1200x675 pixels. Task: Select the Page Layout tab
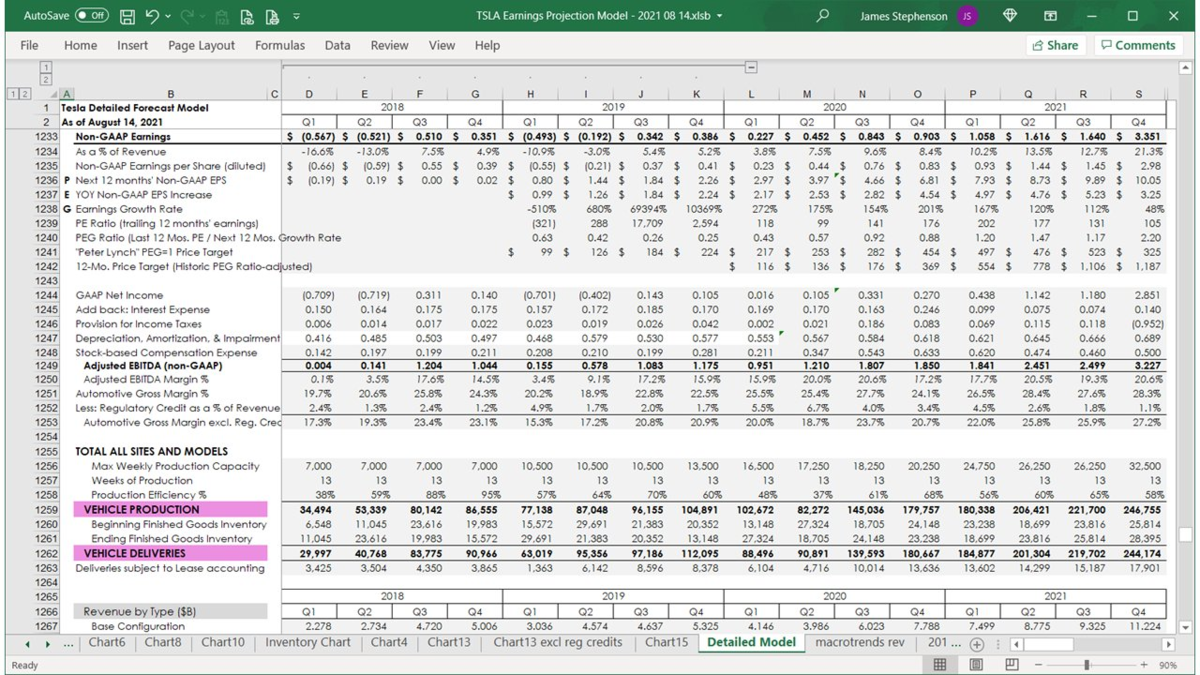point(201,45)
